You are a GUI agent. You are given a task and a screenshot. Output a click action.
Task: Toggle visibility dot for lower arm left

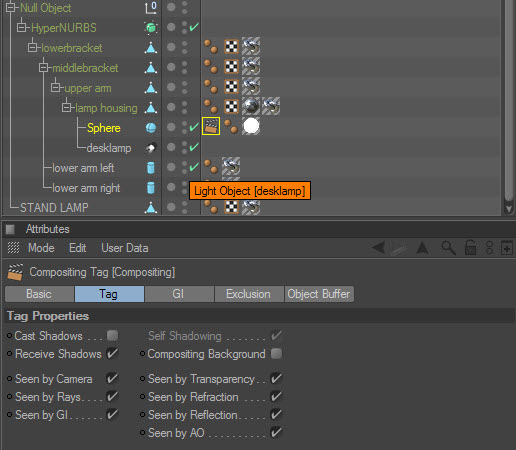tap(171, 167)
